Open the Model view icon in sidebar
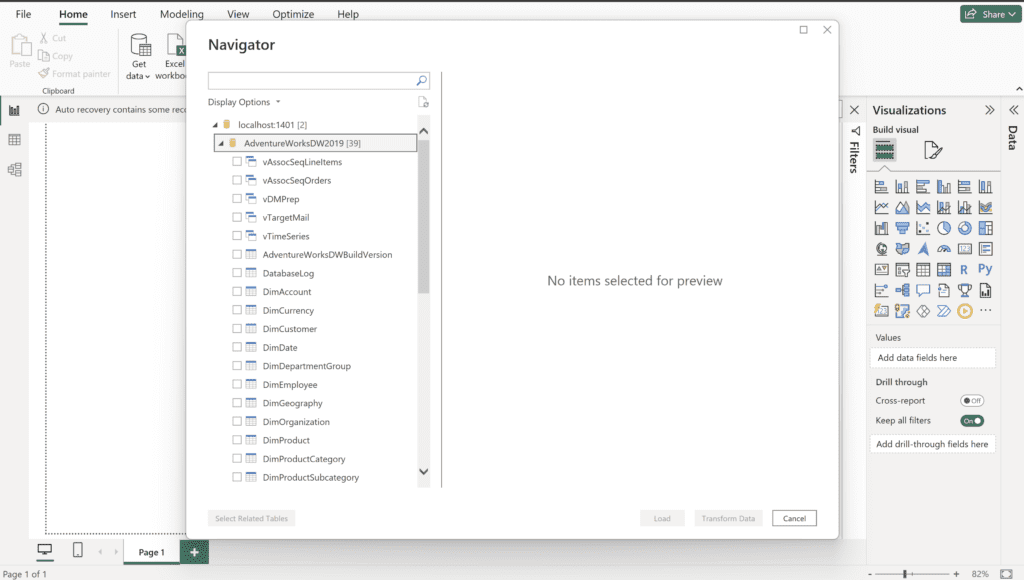This screenshot has height=580, width=1024. [14, 170]
